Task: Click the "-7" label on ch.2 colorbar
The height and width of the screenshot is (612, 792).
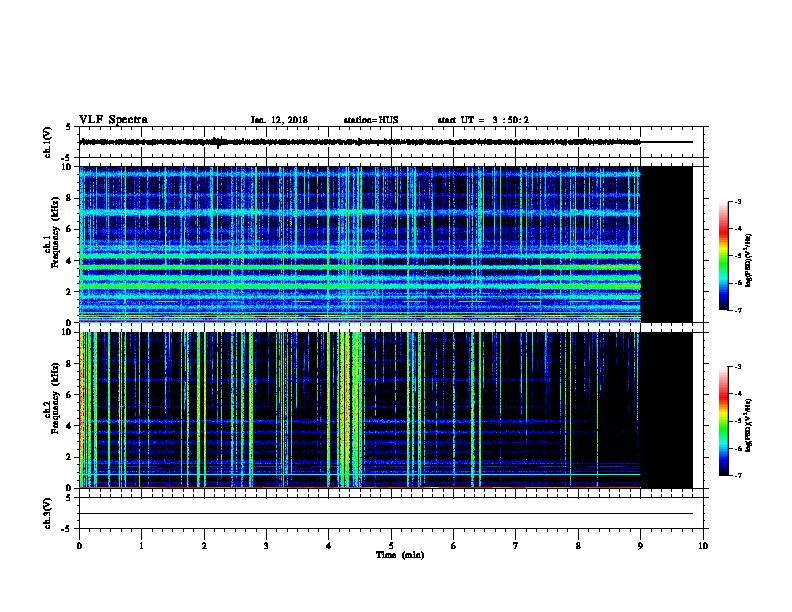Action: (x=737, y=475)
